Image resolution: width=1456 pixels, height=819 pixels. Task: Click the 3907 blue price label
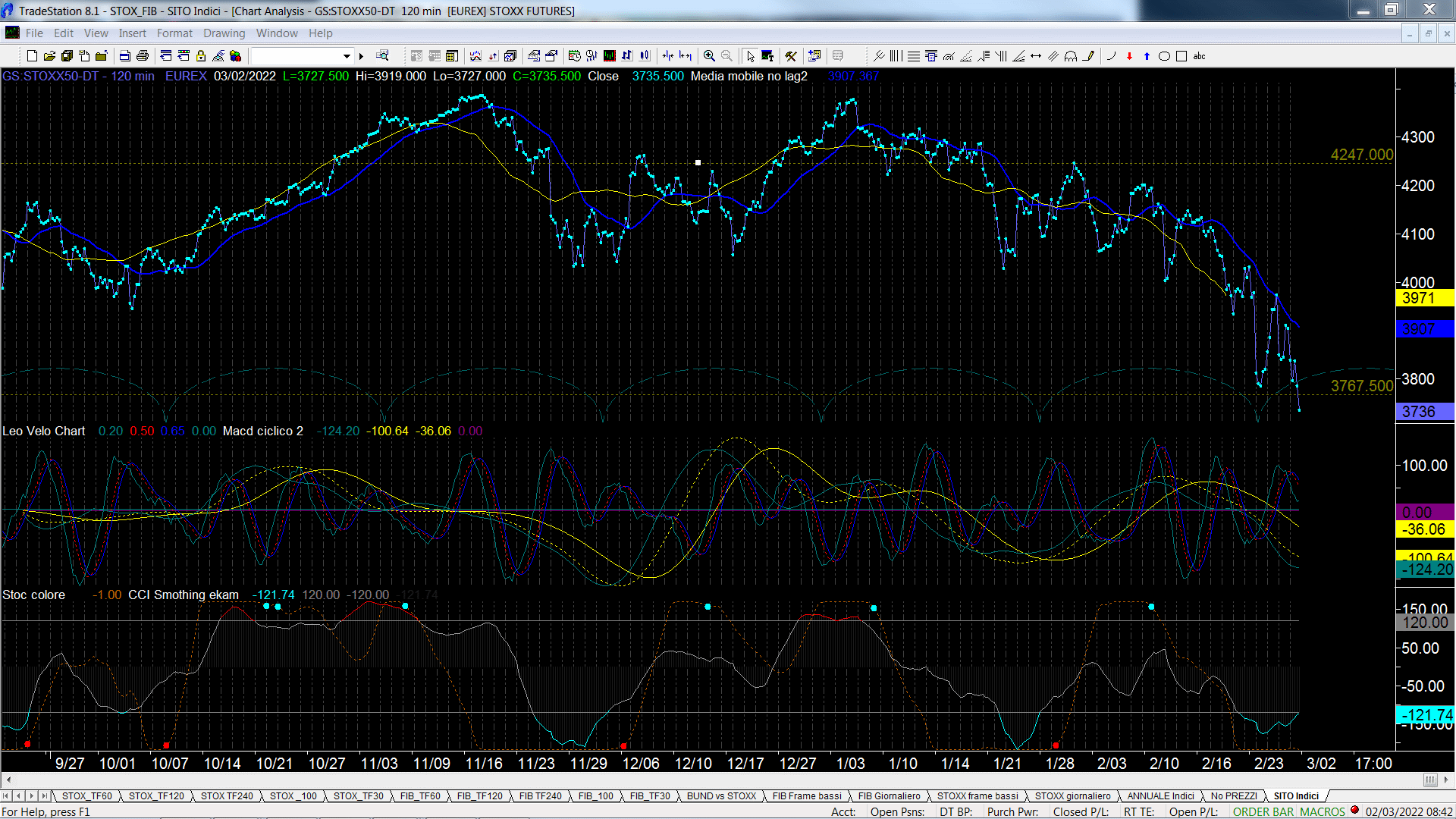click(1424, 329)
